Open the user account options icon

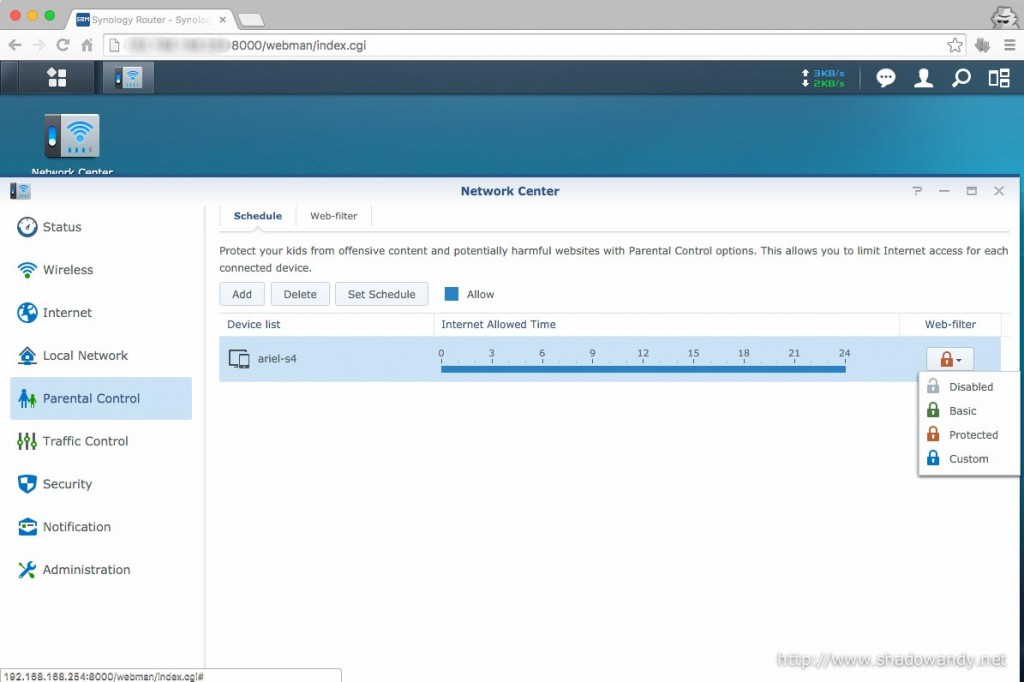point(923,78)
